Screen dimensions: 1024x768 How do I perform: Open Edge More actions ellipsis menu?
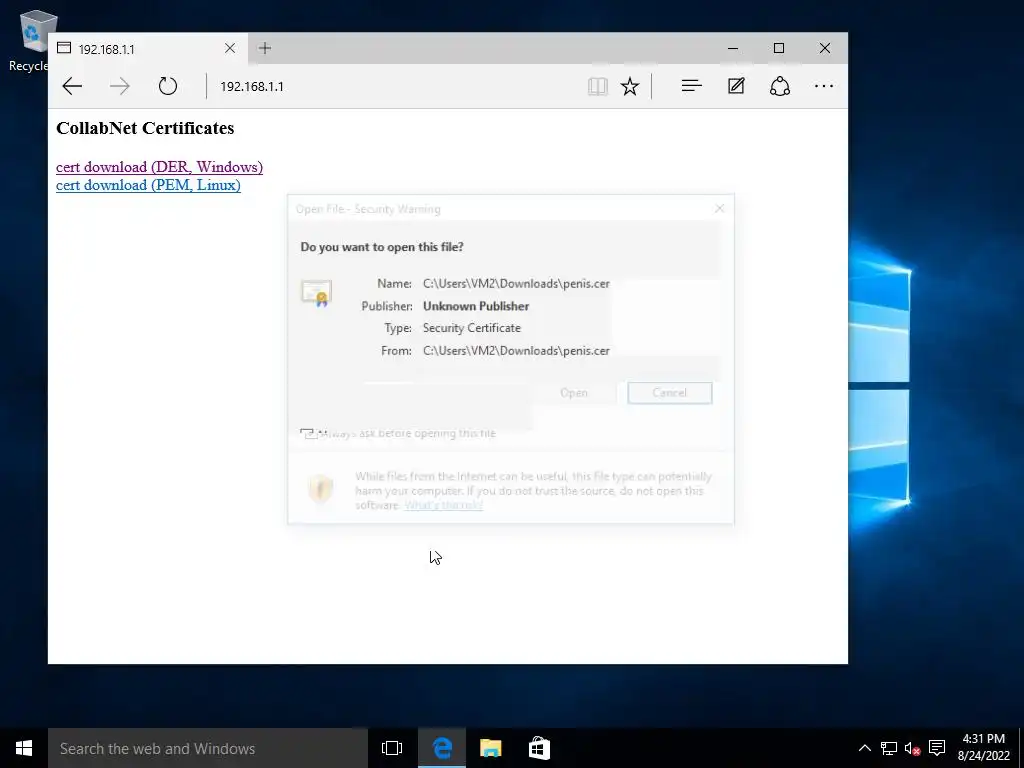(x=824, y=86)
